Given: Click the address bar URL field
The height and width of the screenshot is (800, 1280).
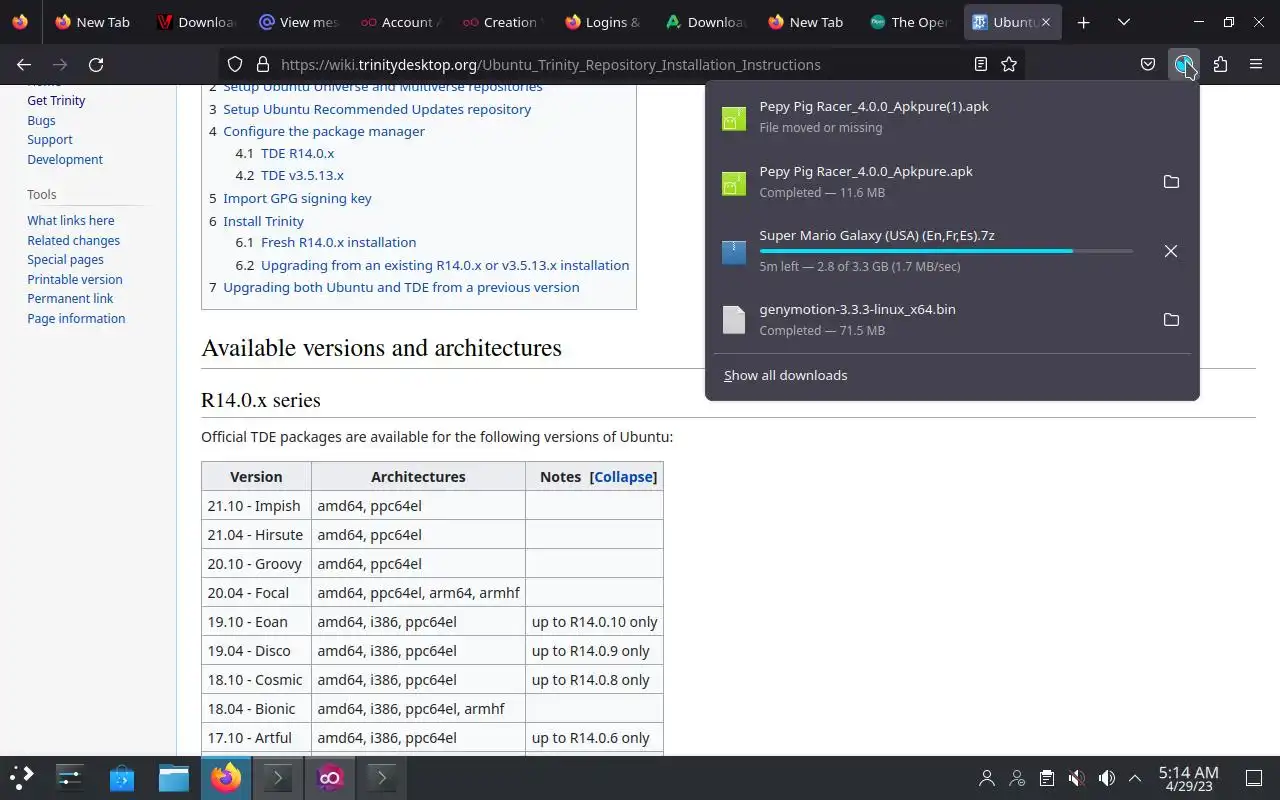Looking at the screenshot, I should pos(620,64).
